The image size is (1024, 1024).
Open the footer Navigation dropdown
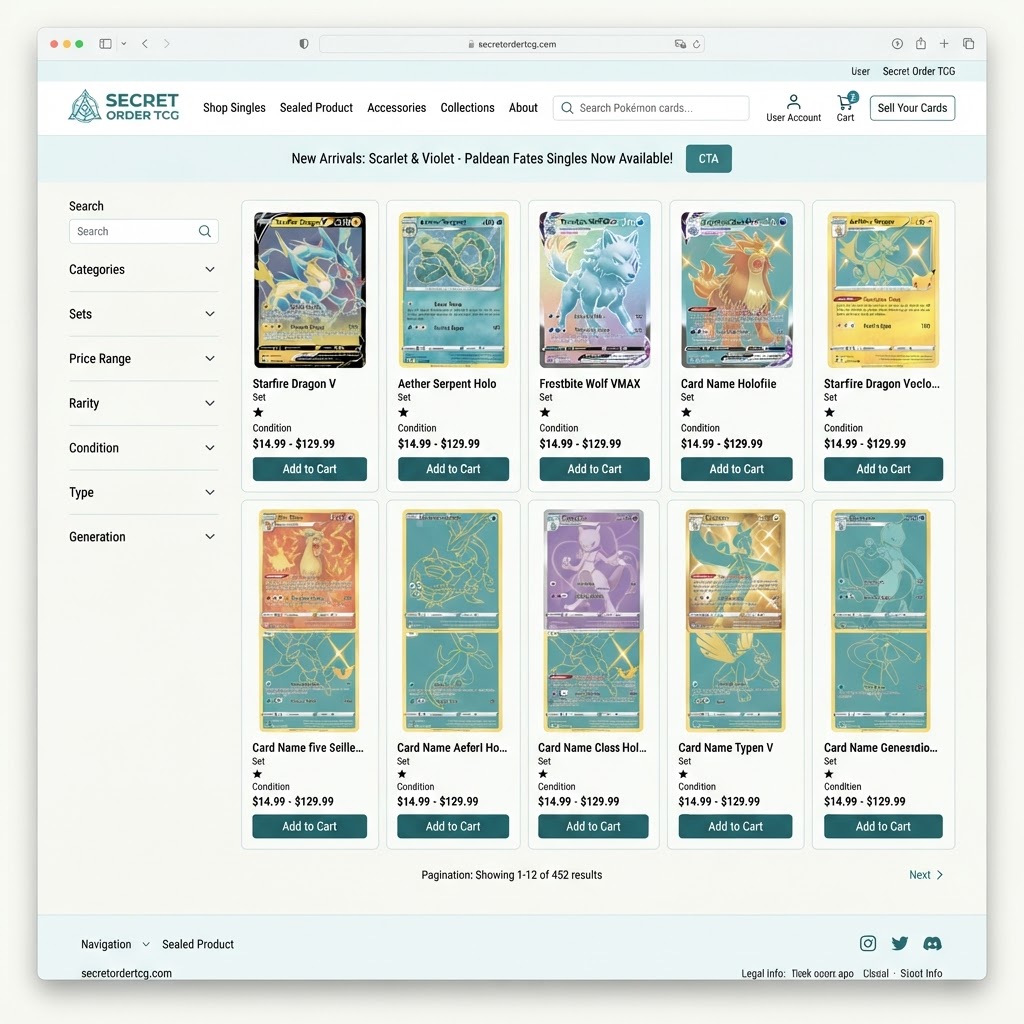pyautogui.click(x=115, y=944)
